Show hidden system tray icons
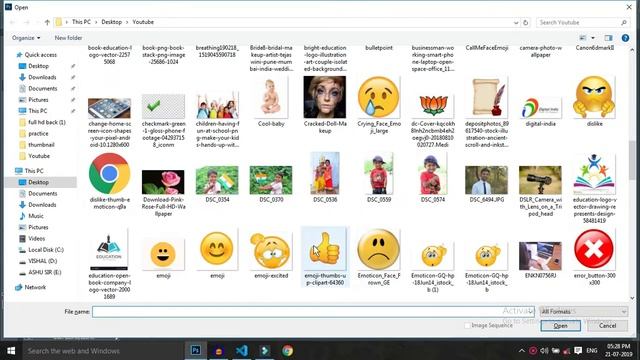Image resolution: width=640 pixels, height=360 pixels. pos(522,351)
